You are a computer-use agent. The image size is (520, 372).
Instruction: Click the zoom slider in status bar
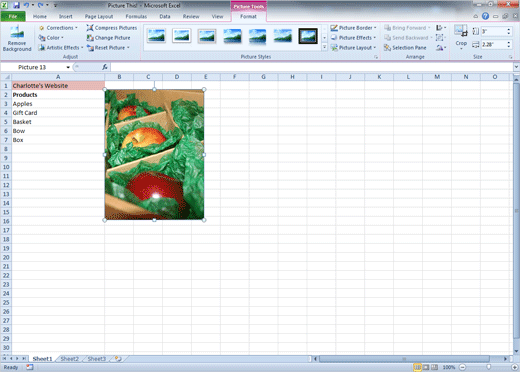click(489, 367)
